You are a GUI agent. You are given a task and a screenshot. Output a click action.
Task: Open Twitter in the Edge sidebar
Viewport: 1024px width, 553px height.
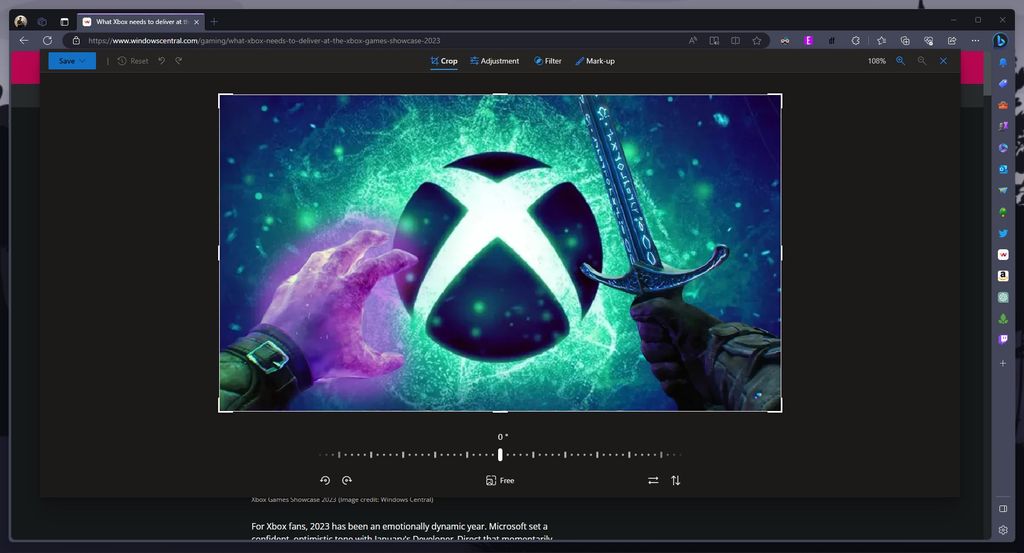[x=1003, y=233]
